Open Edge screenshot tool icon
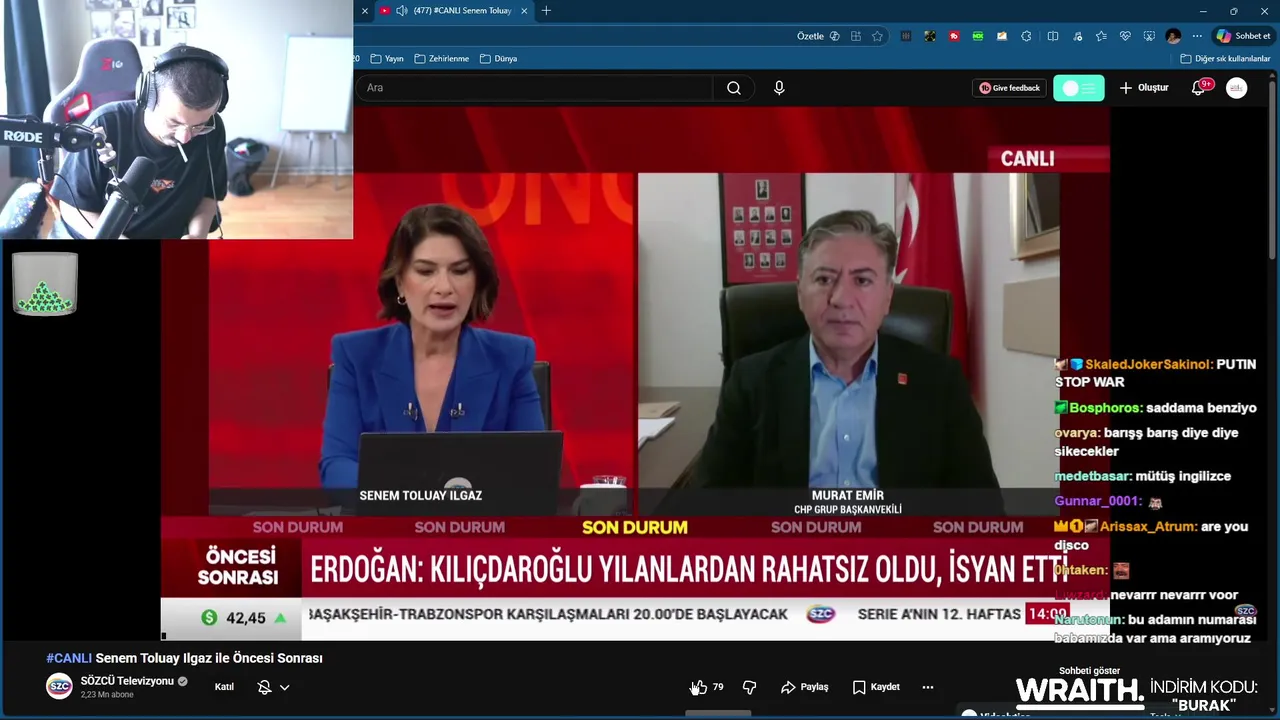 [x=1149, y=36]
